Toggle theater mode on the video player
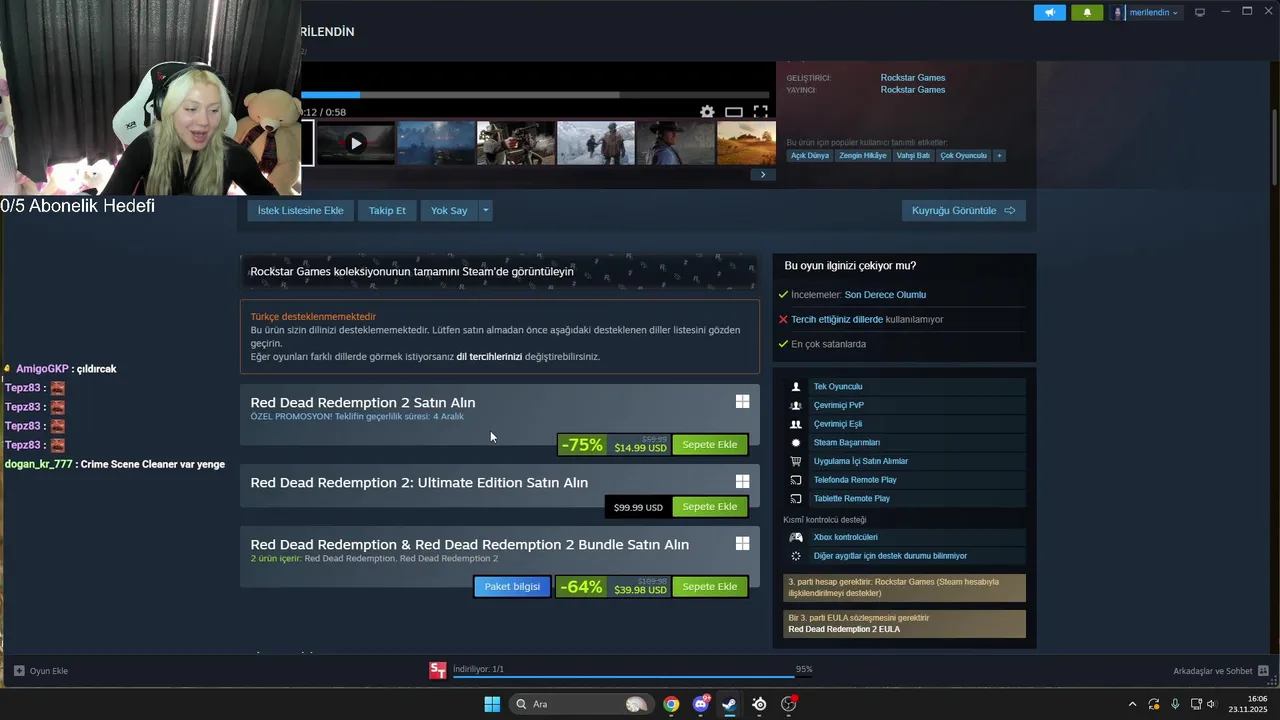The width and height of the screenshot is (1280, 720). click(734, 112)
